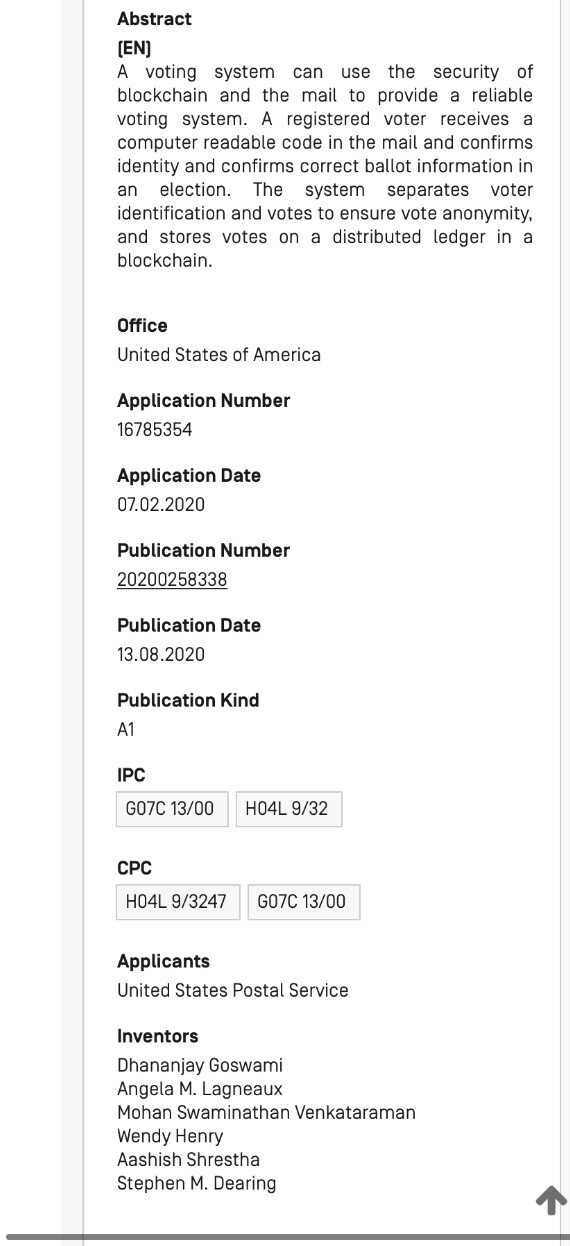Open CPC classification G07C 13/00

click(304, 902)
